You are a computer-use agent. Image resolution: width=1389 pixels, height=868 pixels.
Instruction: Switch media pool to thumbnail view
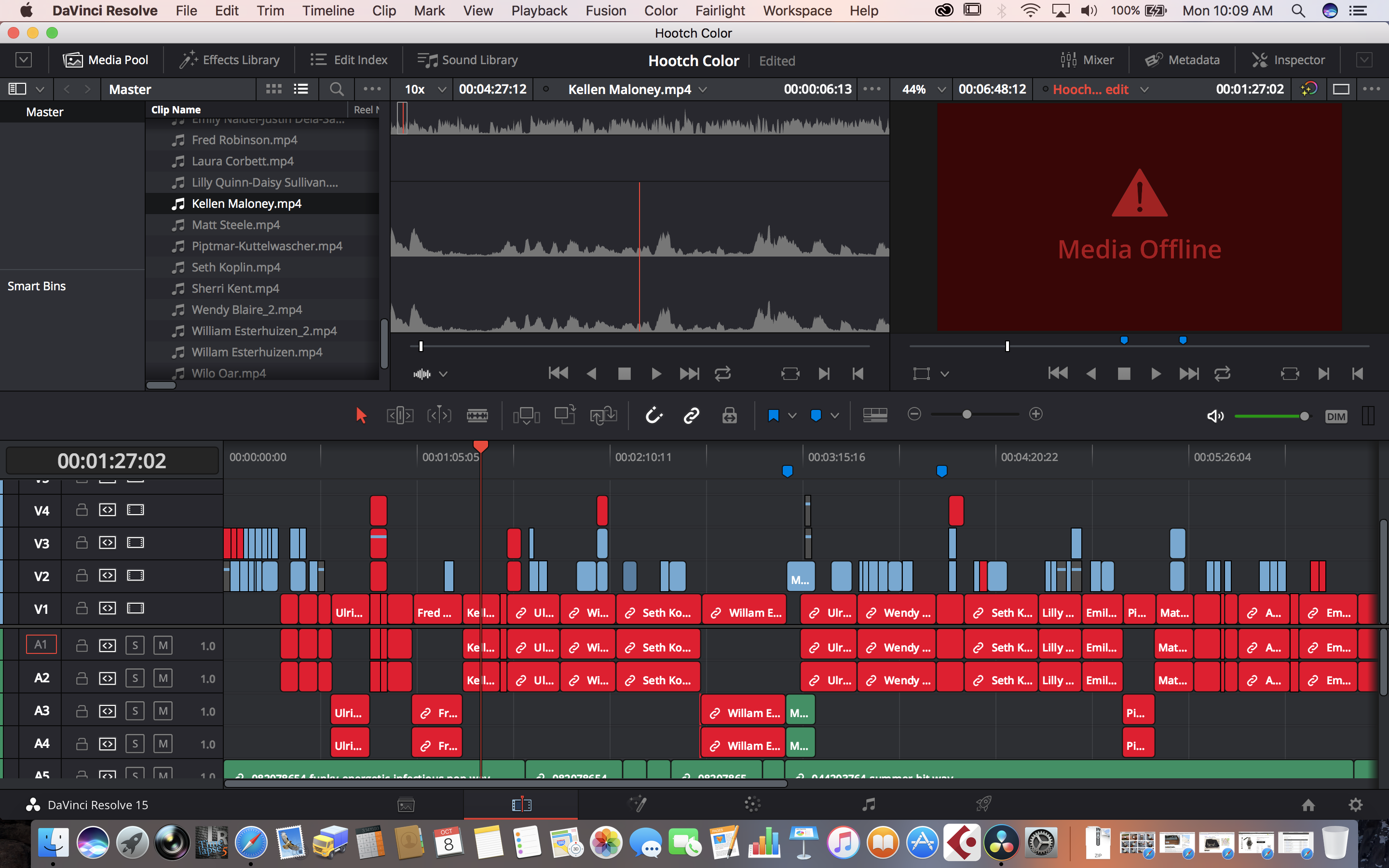coord(274,89)
